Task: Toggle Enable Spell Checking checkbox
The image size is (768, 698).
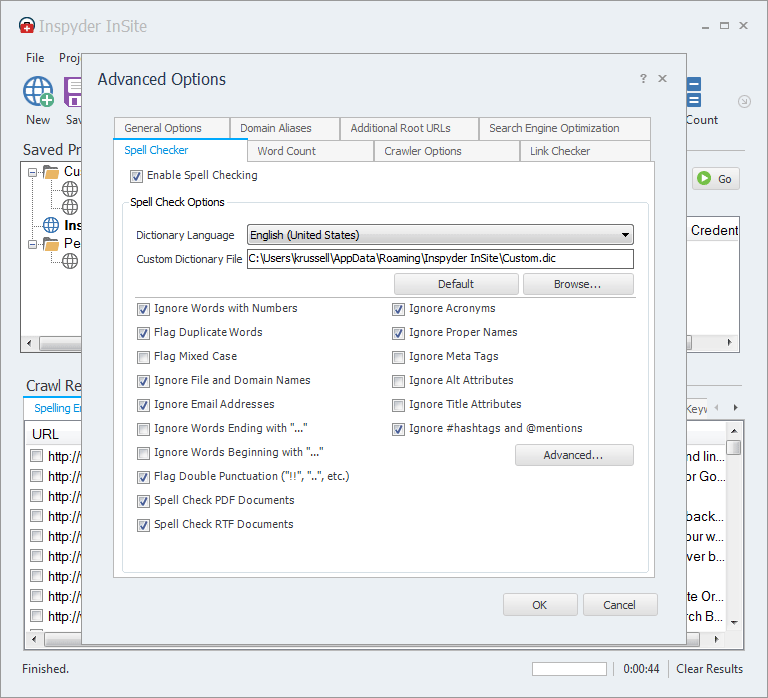Action: 136,176
